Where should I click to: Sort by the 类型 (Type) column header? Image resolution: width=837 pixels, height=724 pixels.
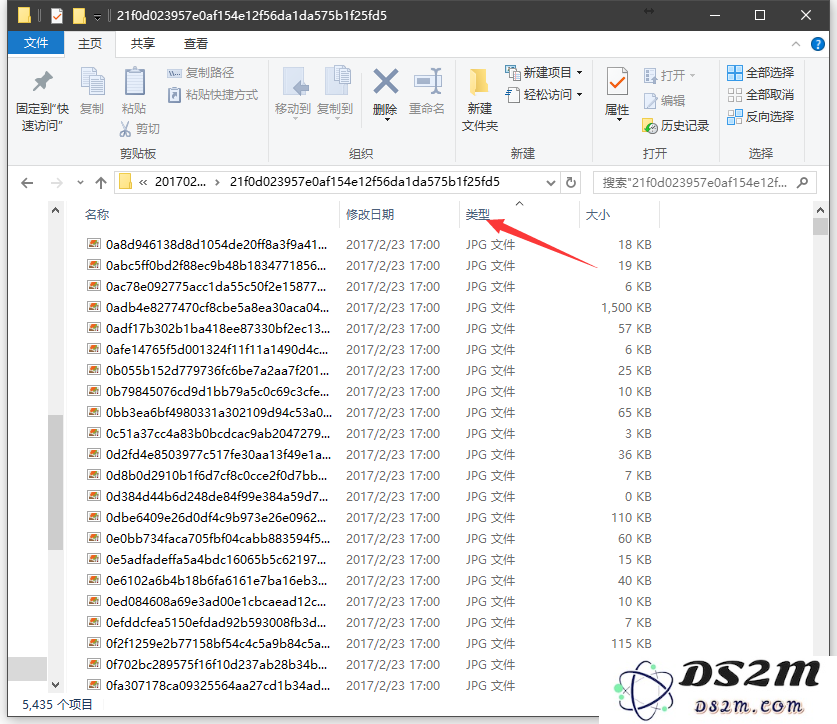(477, 215)
